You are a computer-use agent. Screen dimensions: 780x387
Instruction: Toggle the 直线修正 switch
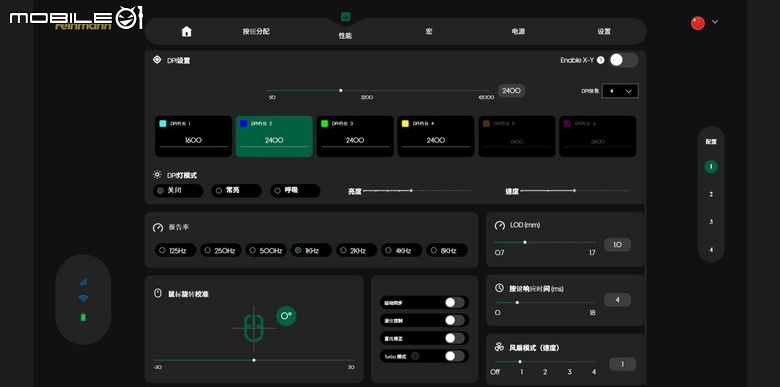click(455, 338)
